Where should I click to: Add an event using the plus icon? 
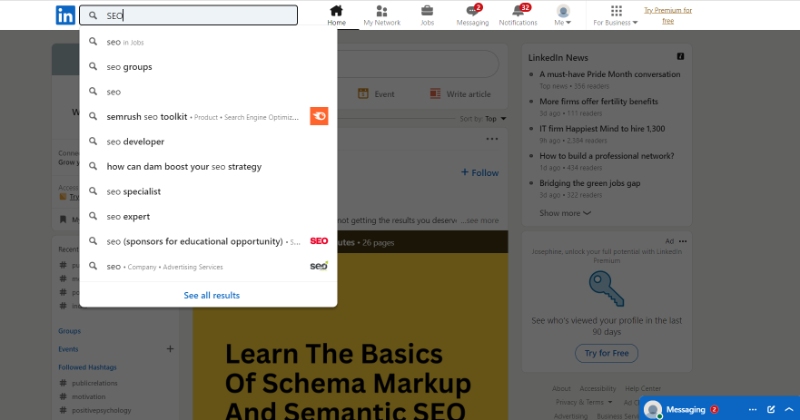pos(169,349)
